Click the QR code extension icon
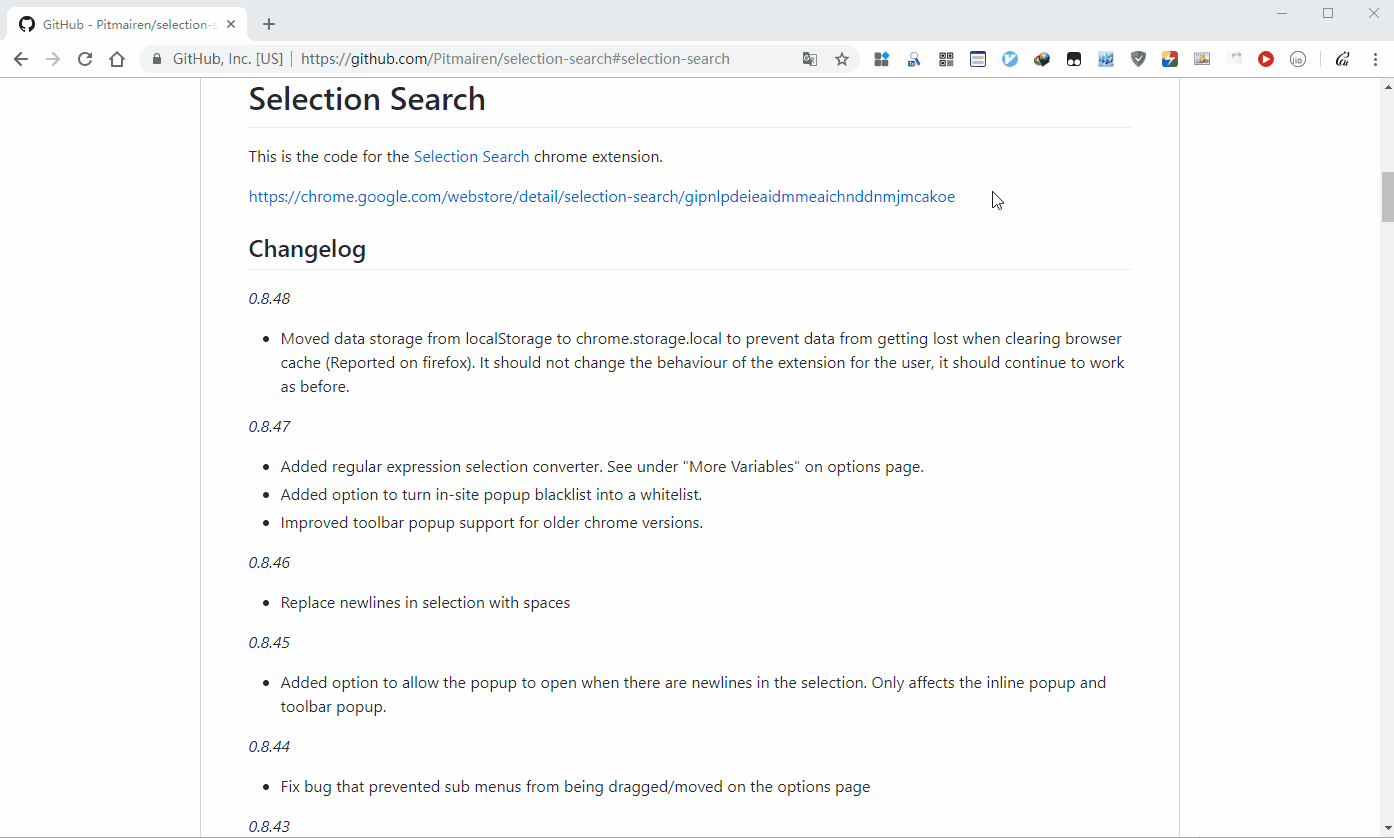 coord(946,59)
